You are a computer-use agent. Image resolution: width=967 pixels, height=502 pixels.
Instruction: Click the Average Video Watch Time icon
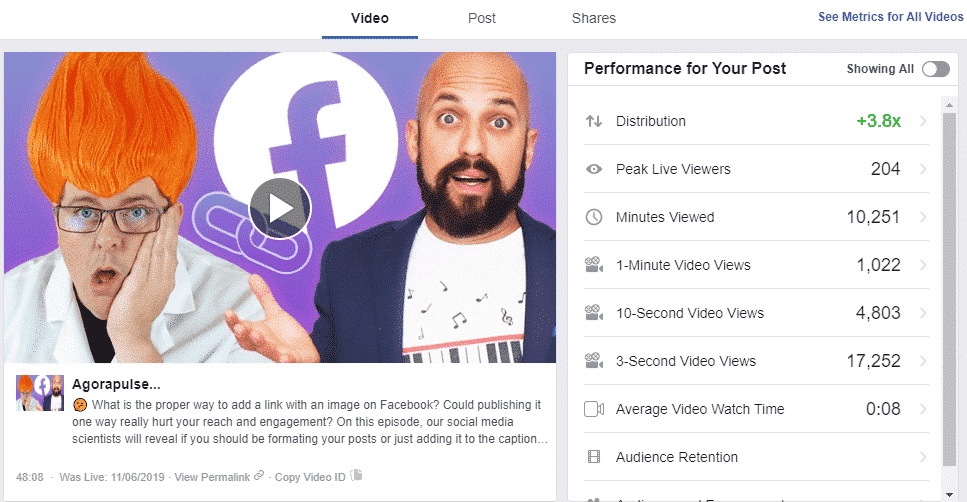point(593,409)
